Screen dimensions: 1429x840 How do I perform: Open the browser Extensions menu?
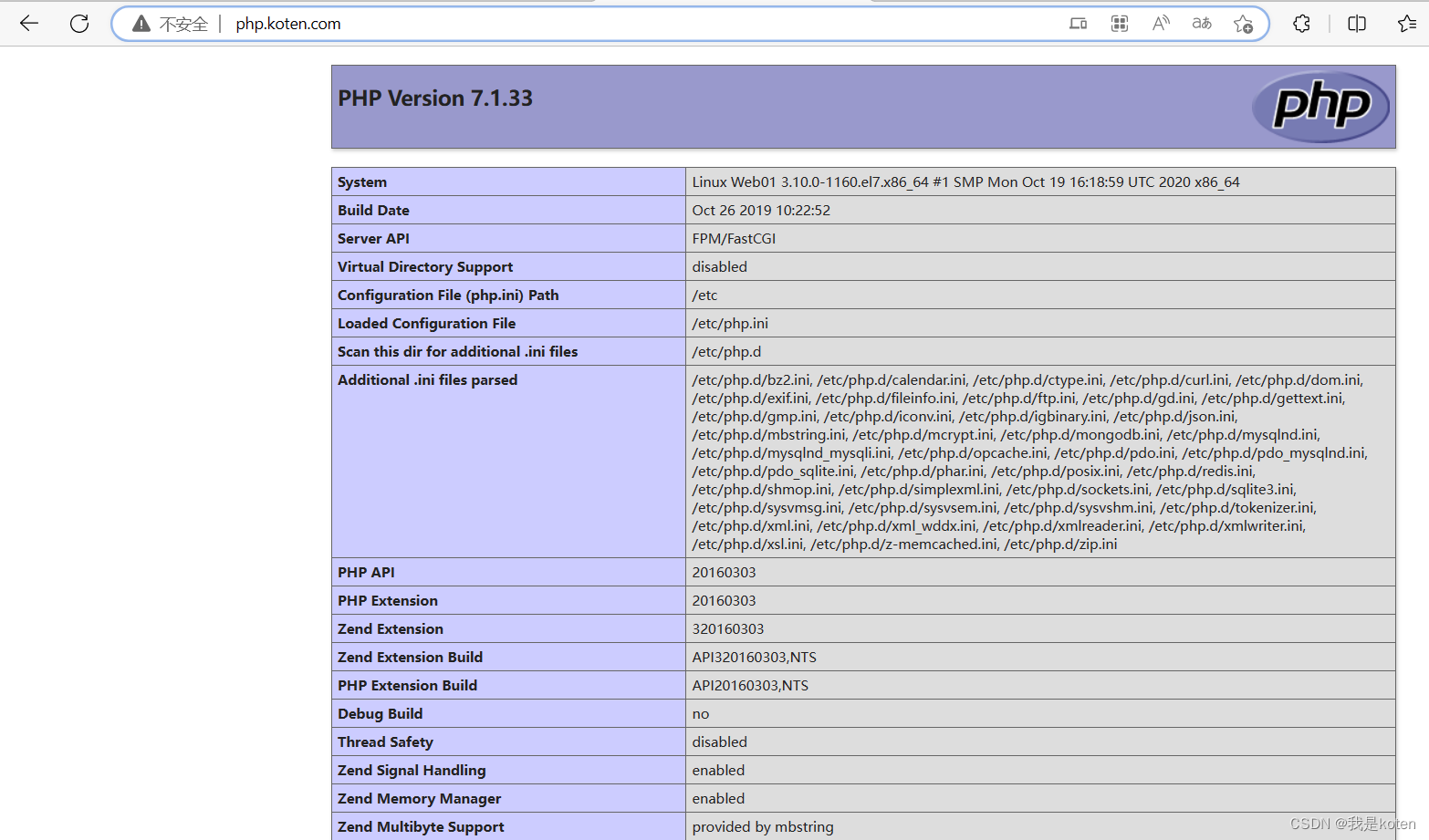[1301, 23]
